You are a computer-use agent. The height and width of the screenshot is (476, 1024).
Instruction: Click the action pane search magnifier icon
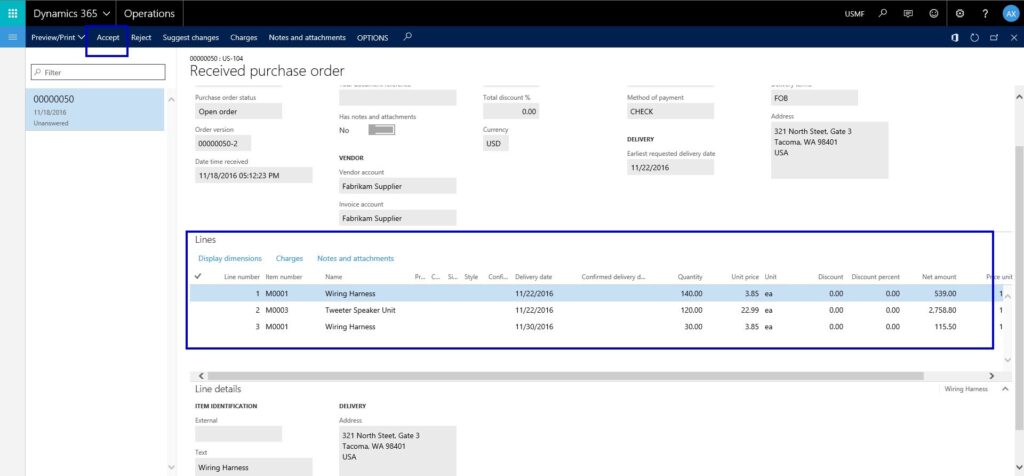[x=408, y=37]
